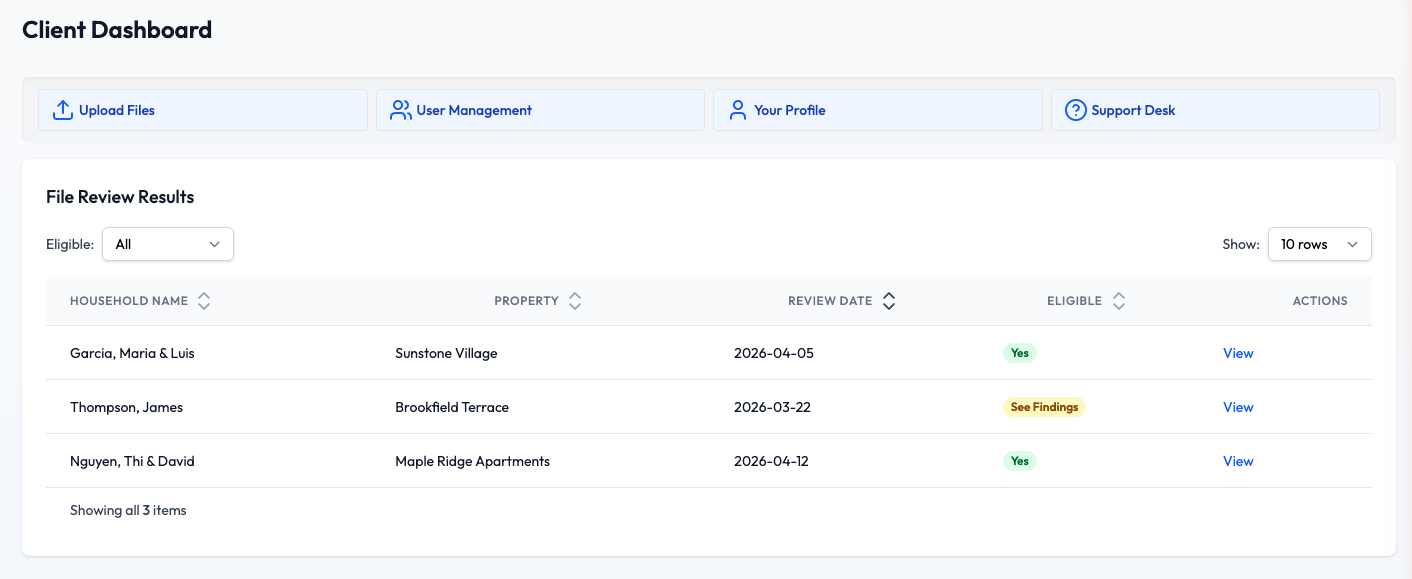
Task: Click the Support Desk button
Action: coord(1215,110)
